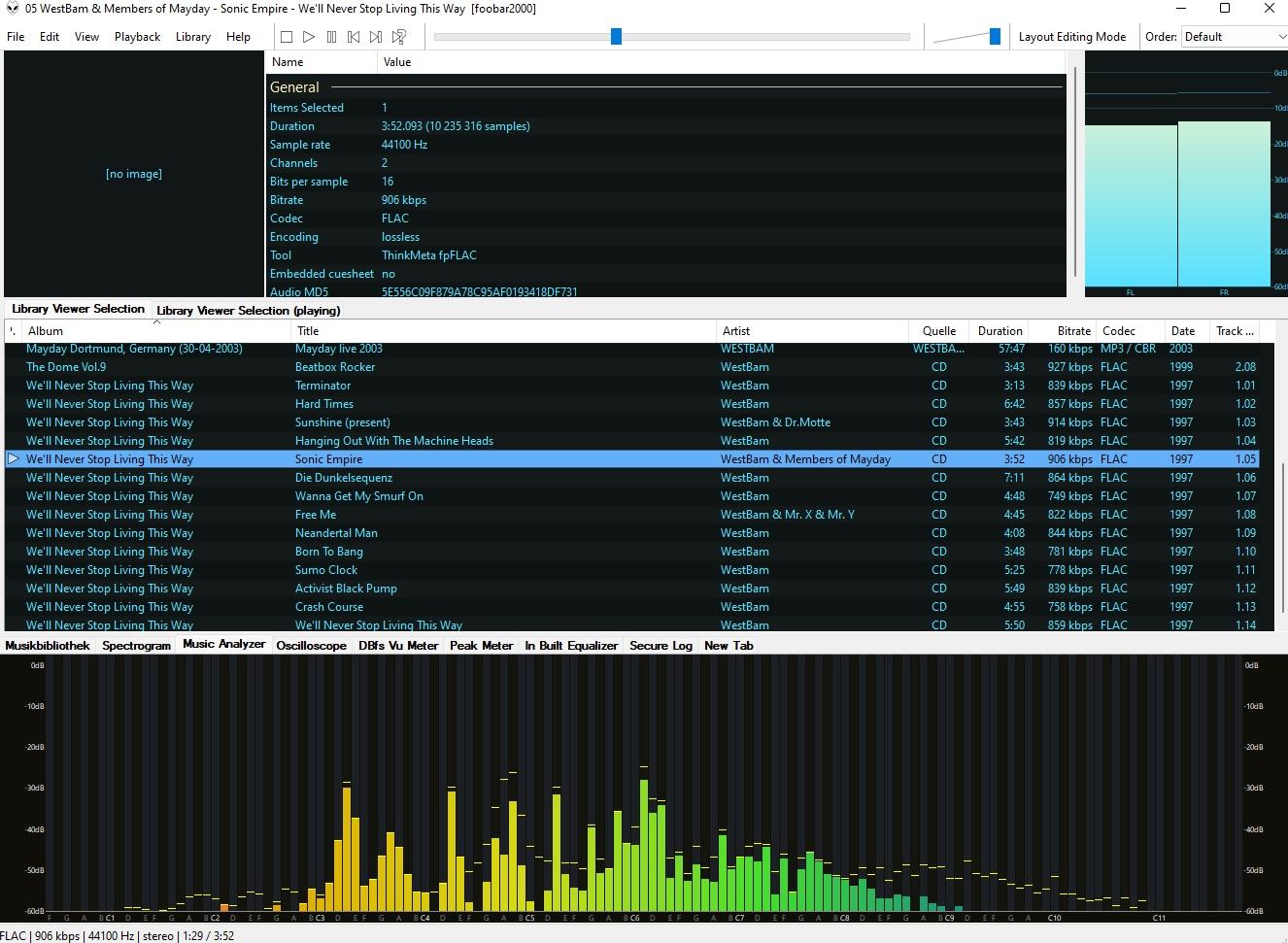Switch to Library Viewer Selection tab

tap(78, 309)
